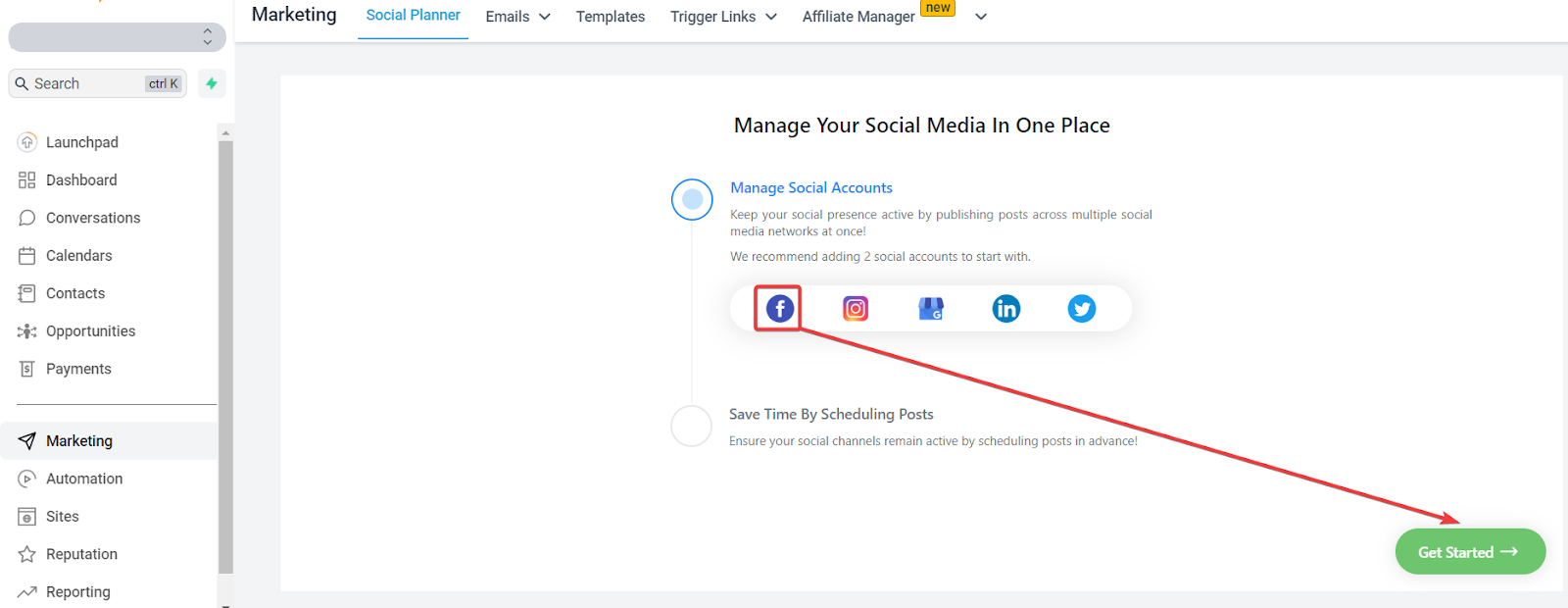Expand the Trigger Links dropdown
The width and height of the screenshot is (1568, 608).
click(x=724, y=17)
